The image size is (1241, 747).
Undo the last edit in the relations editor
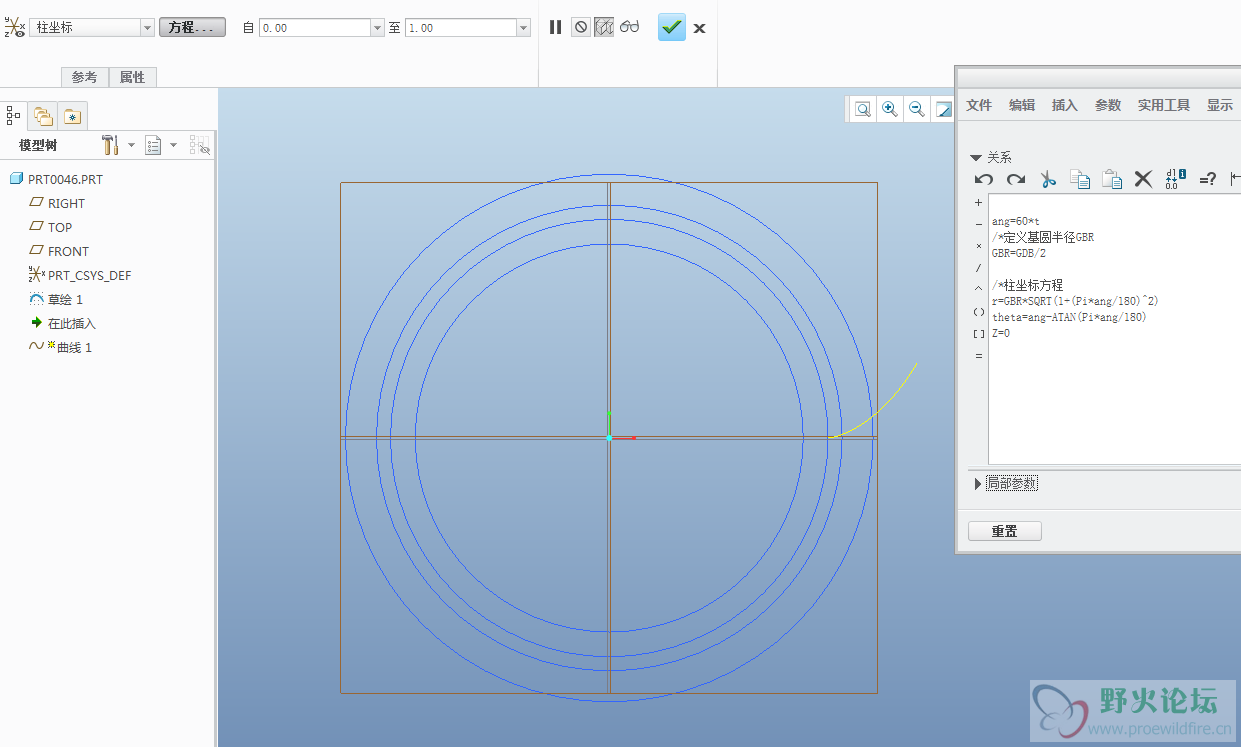(984, 179)
